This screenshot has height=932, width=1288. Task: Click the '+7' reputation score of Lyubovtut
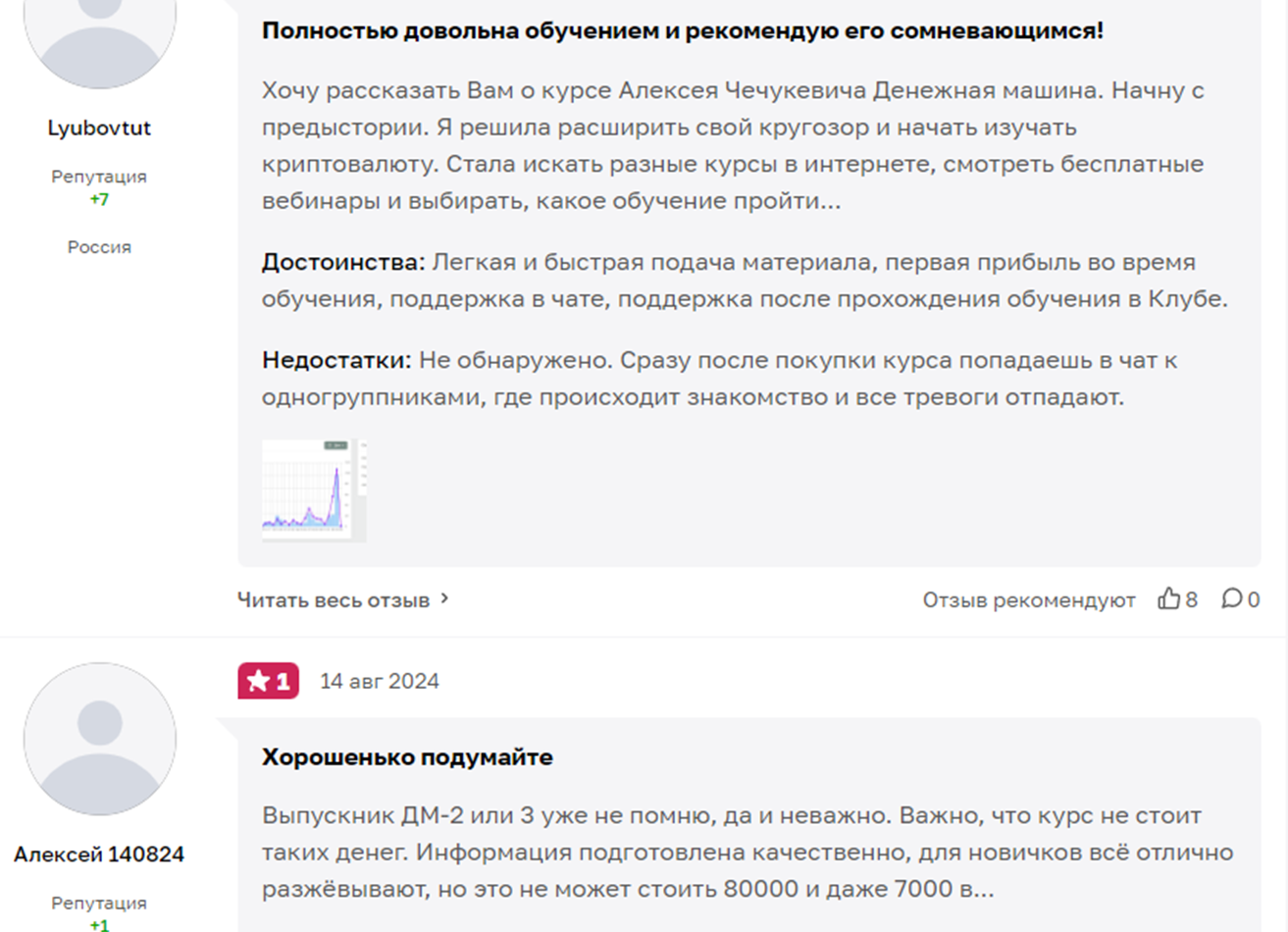pos(99,199)
